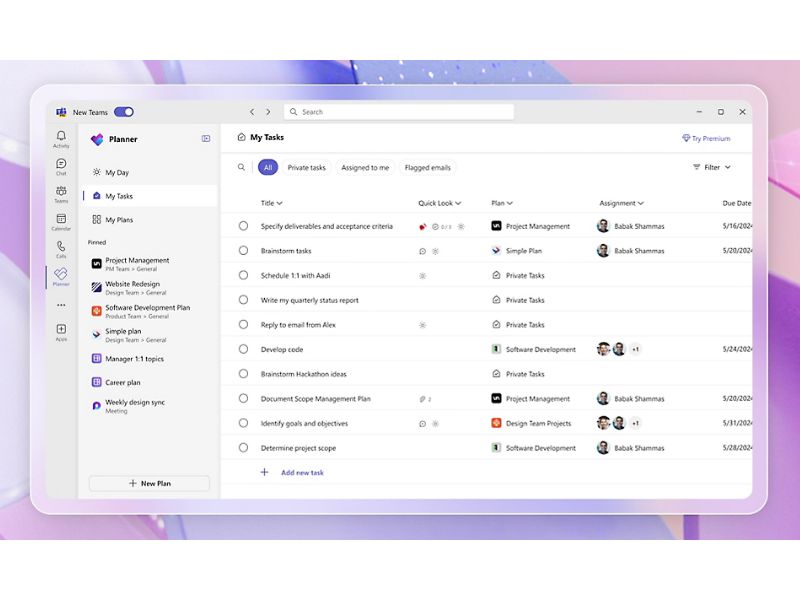Click the search magnifier beside All filter
This screenshot has width=800, height=600.
tap(241, 167)
